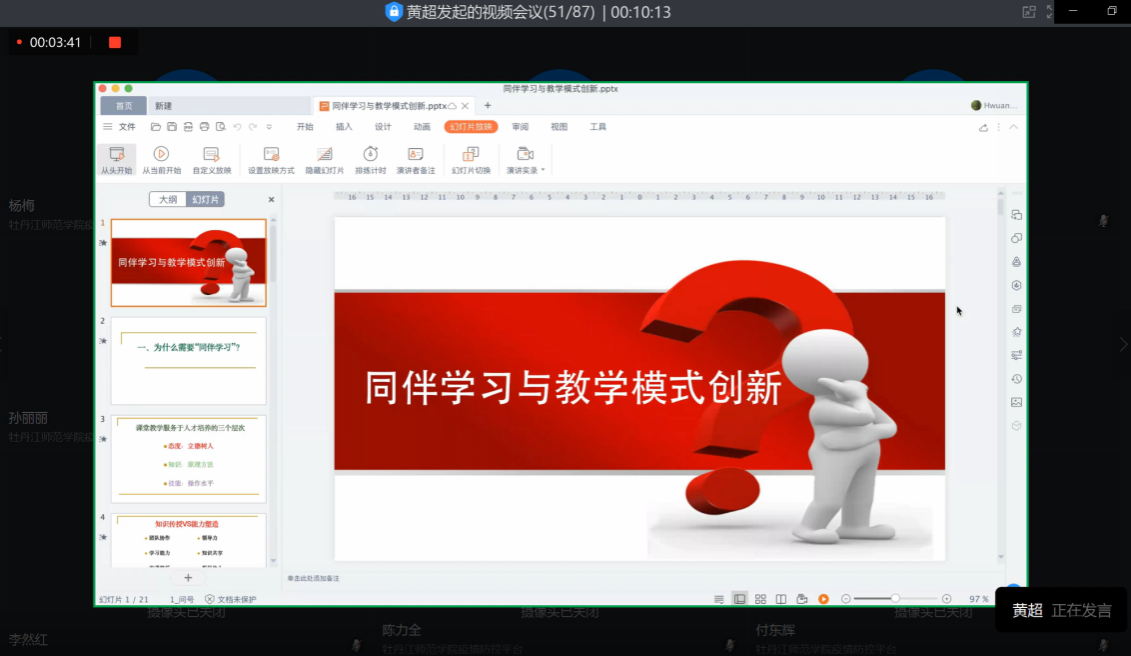
Task: Click the 首页 home tab button
Action: [123, 106]
